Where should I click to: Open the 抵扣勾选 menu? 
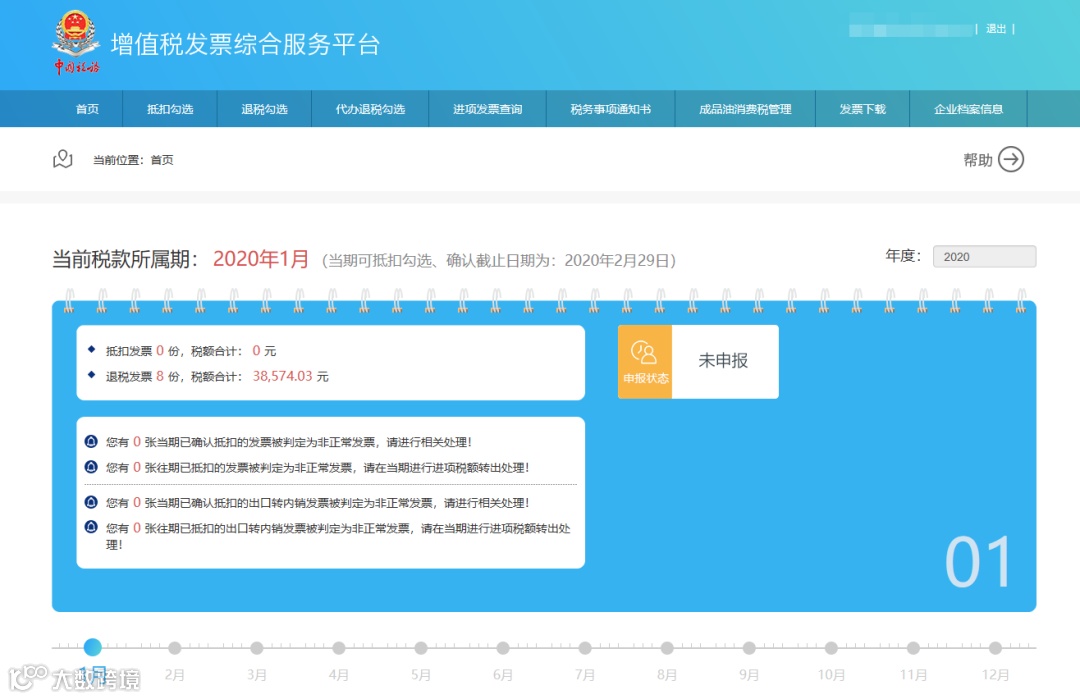tap(170, 109)
